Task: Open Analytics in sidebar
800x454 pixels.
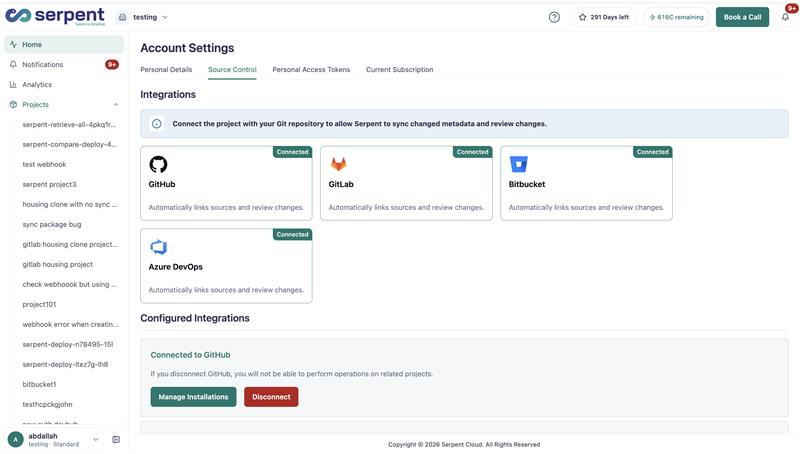Action: point(64,85)
